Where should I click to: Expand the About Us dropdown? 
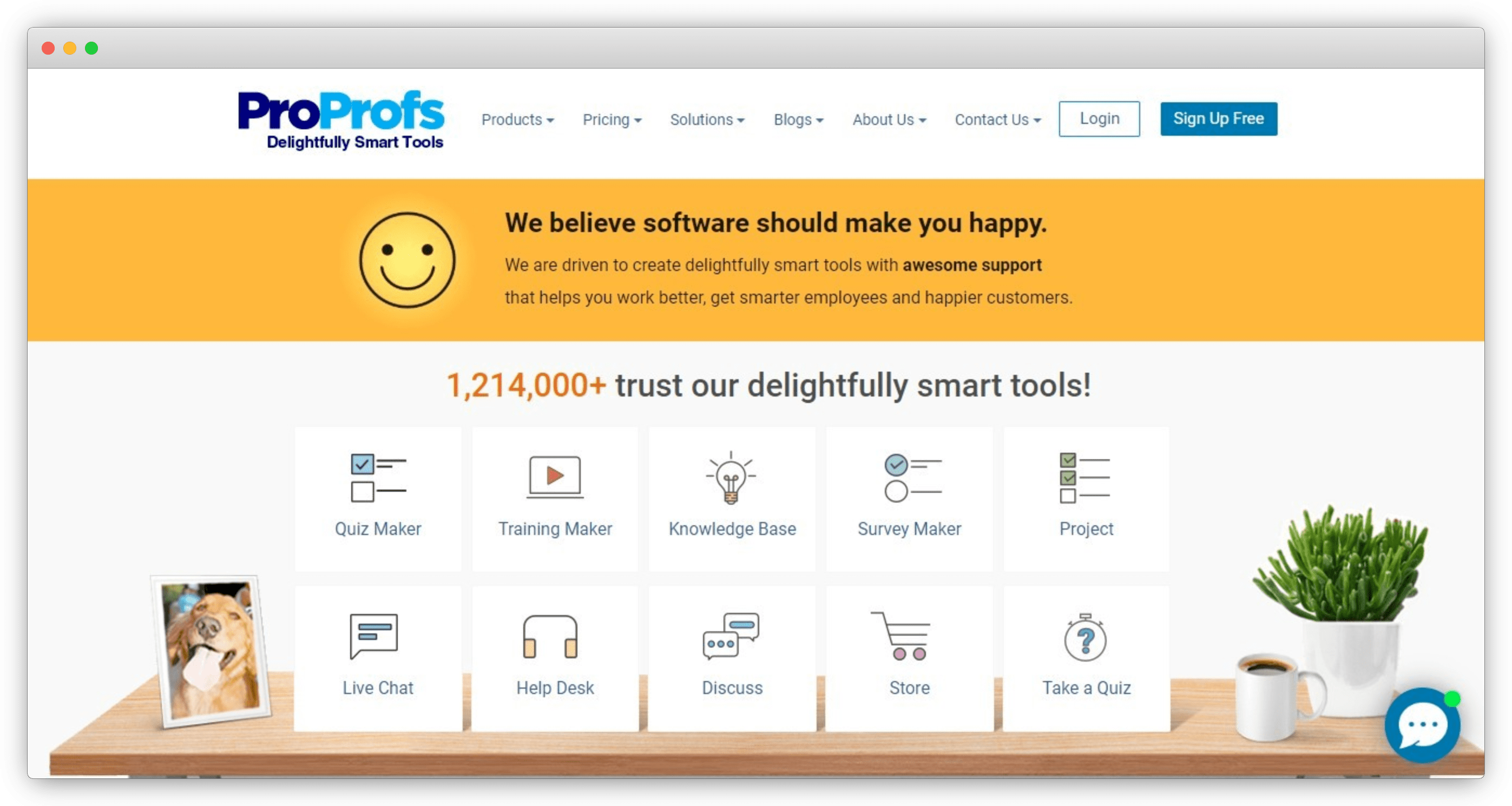[x=889, y=120]
